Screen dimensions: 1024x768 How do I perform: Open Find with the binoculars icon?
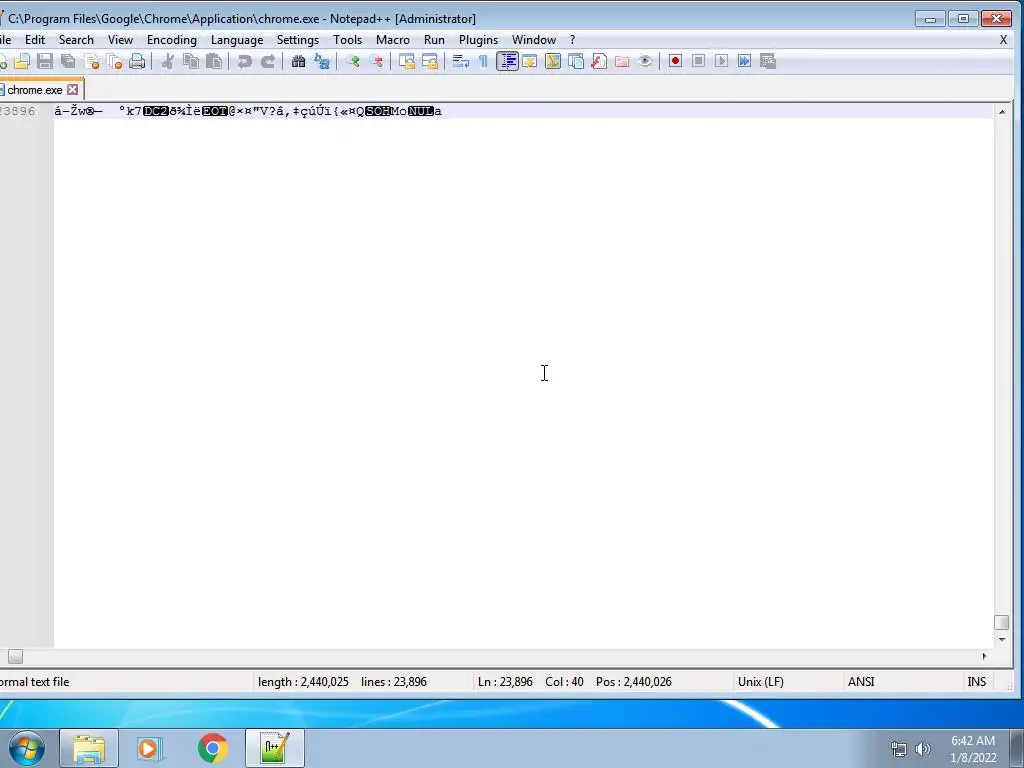(298, 61)
